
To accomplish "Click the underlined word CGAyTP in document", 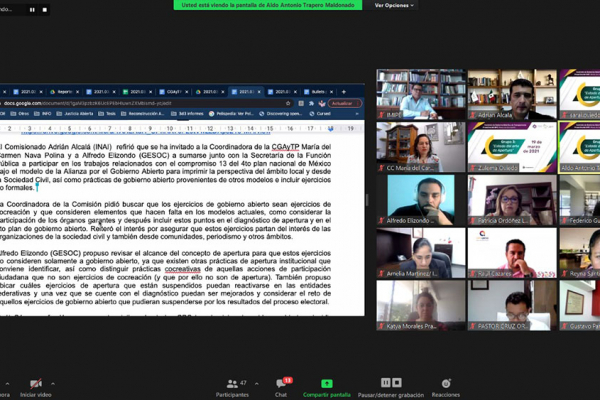I will 285,147.
